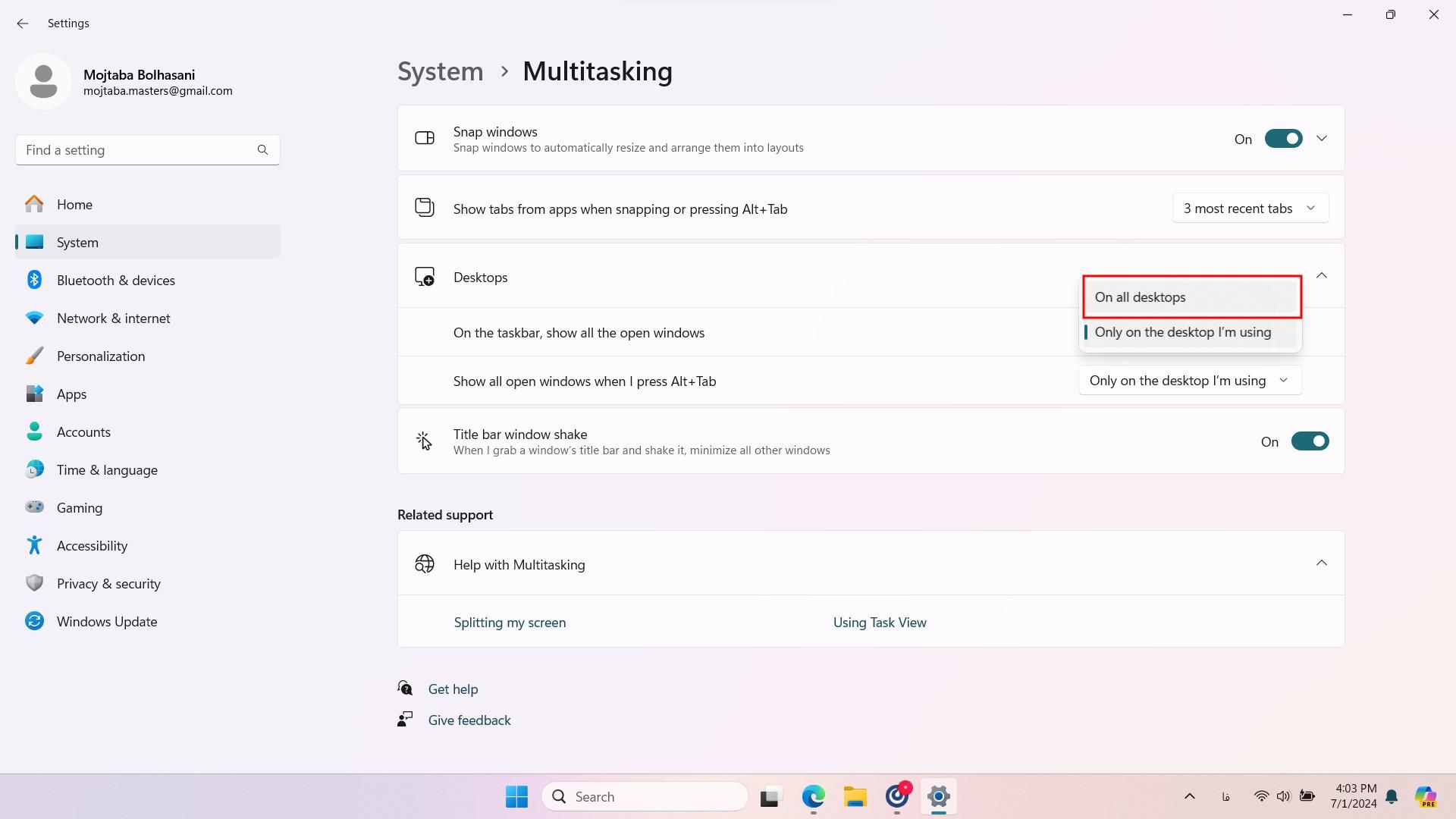Screen dimensions: 1456x819
Task: Click the Show tabs from apps icon
Action: [x=425, y=208]
